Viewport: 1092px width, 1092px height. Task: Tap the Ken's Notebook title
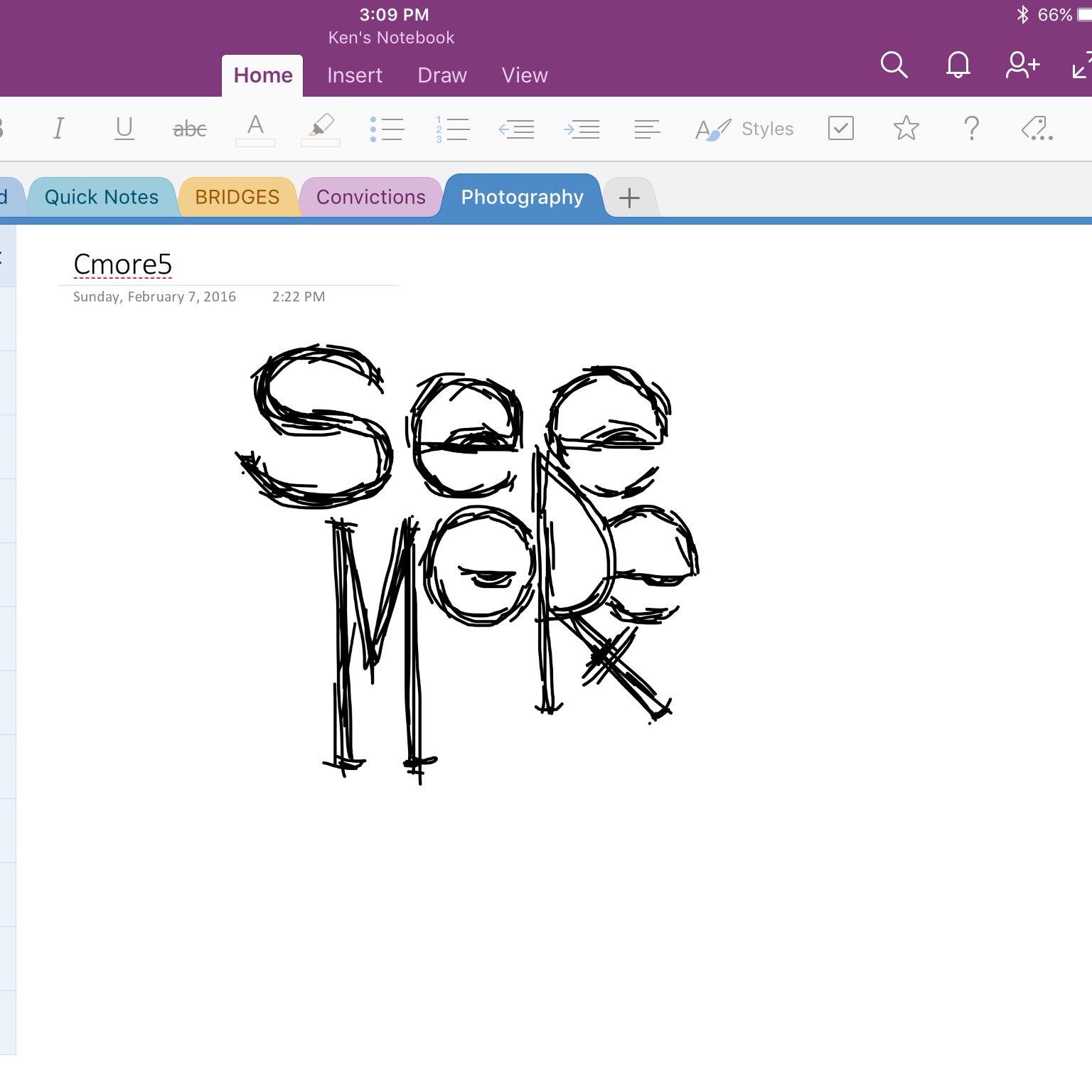point(391,38)
